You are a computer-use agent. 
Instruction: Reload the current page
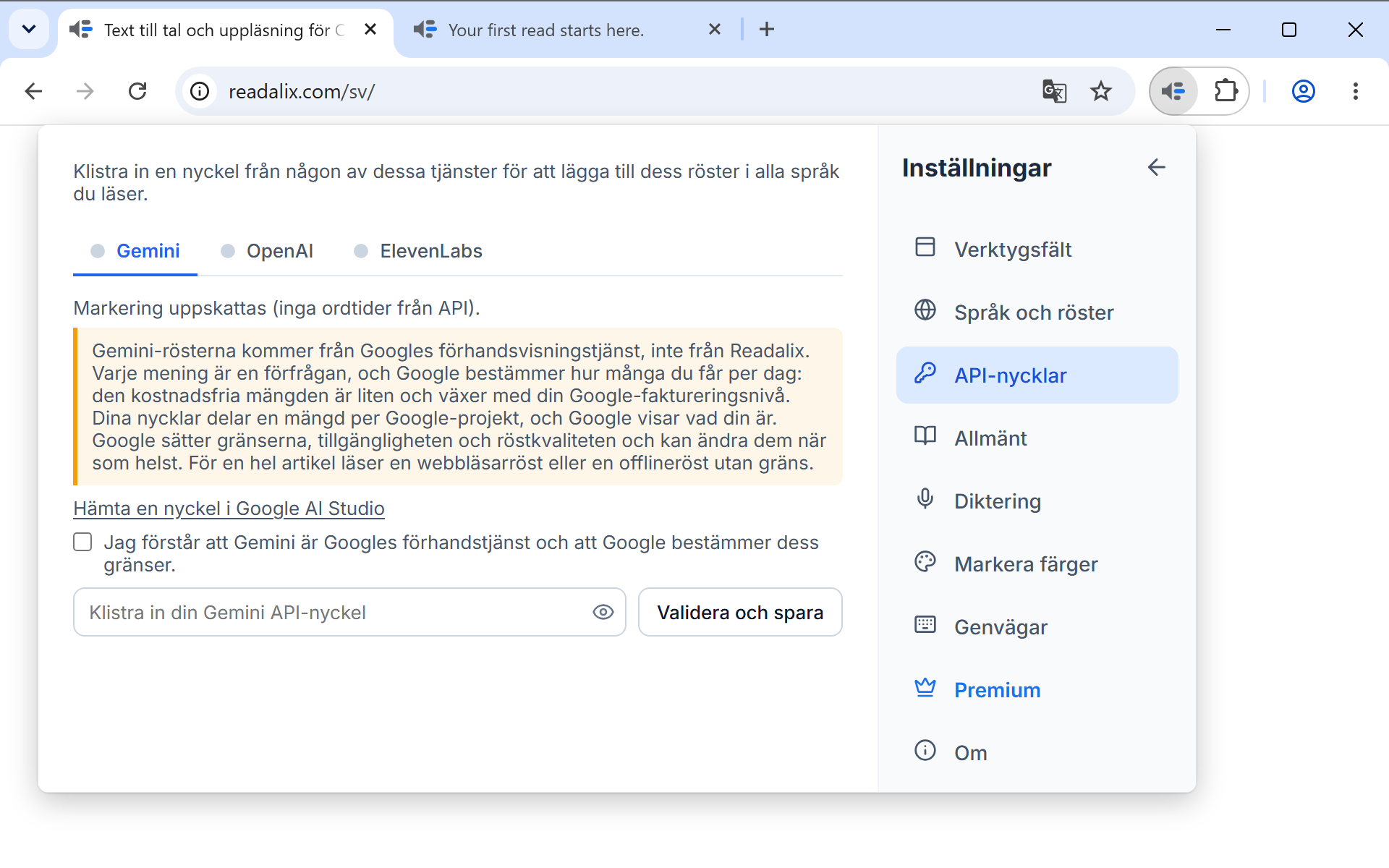click(x=137, y=91)
